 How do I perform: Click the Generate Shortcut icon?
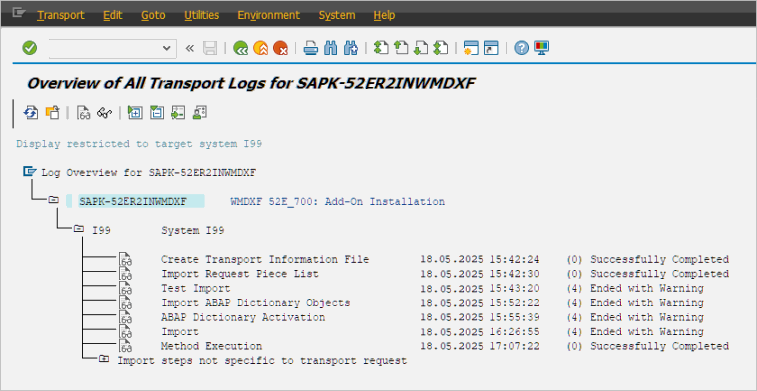click(x=491, y=48)
